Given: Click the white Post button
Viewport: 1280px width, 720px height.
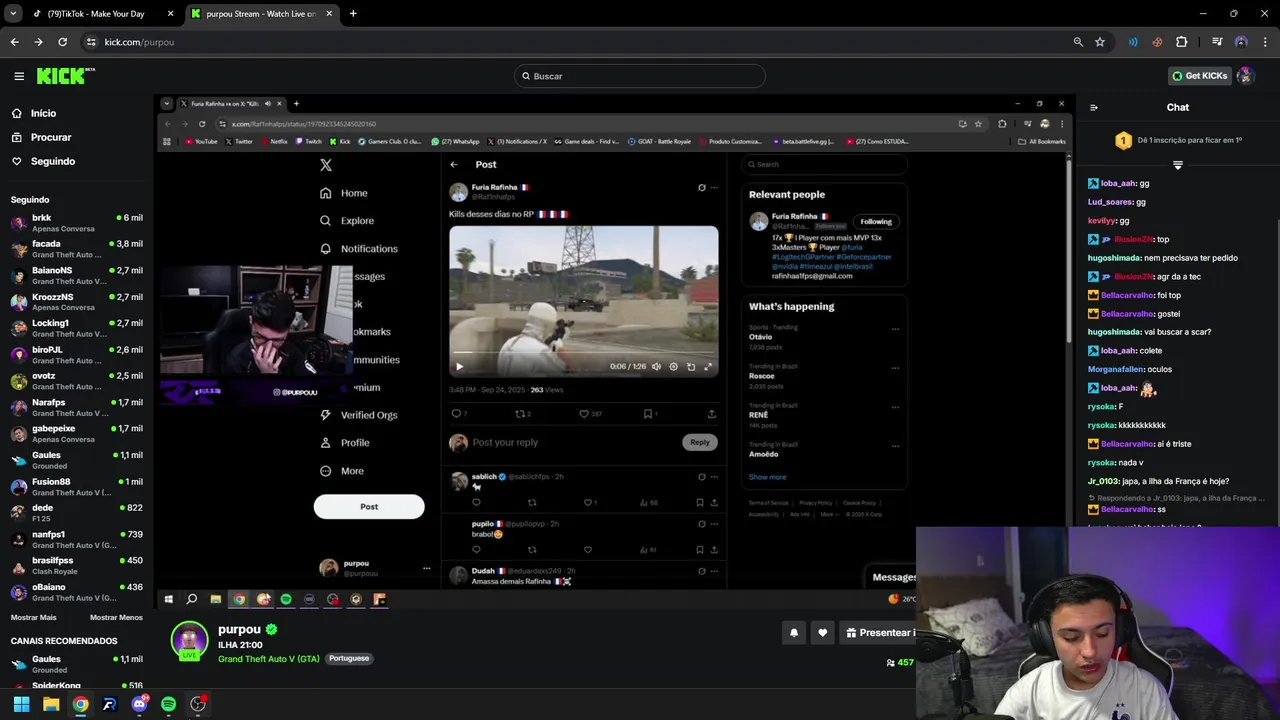Looking at the screenshot, I should coord(369,507).
